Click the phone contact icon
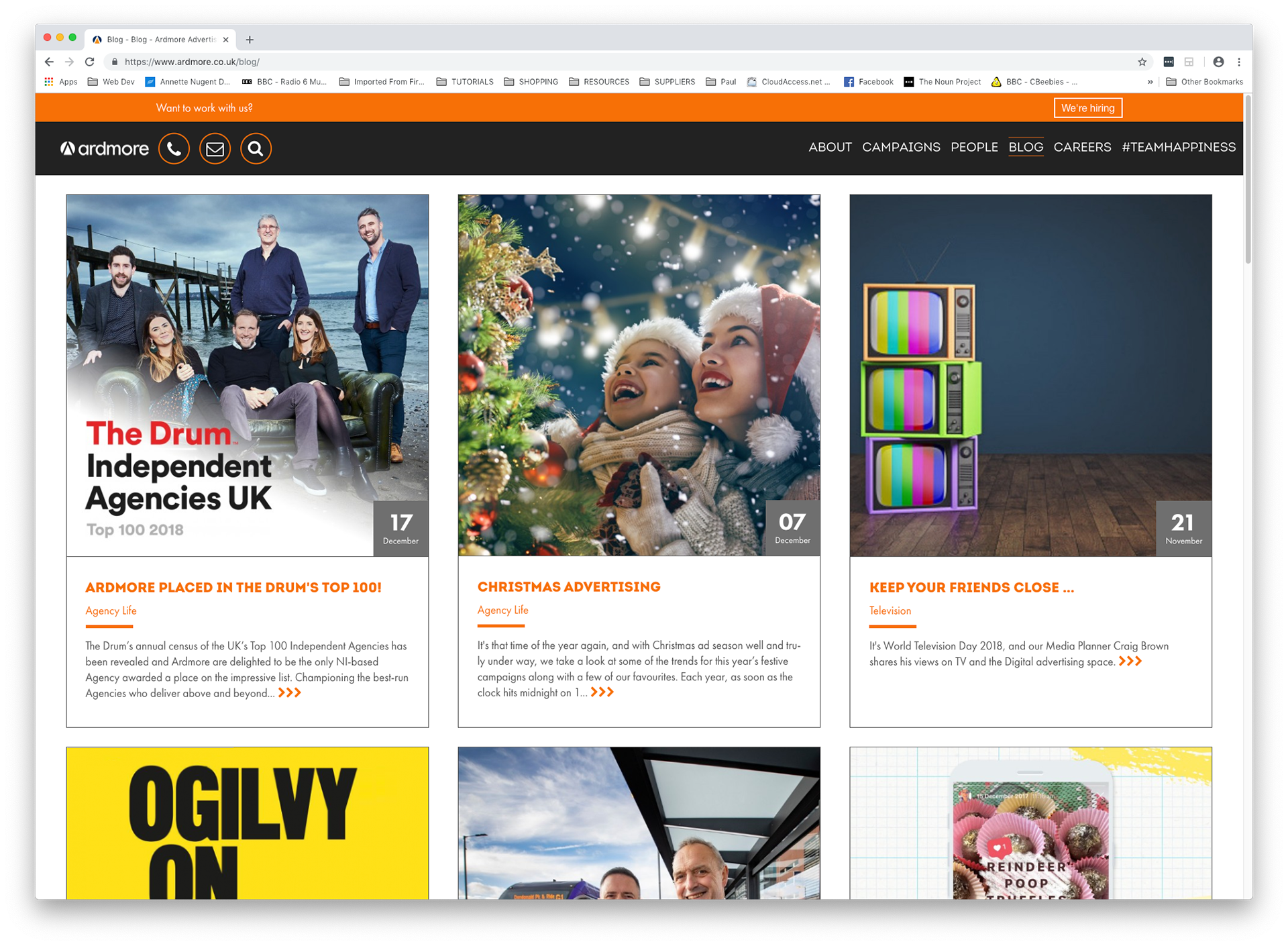Screen dimensions: 1288x946 click(174, 148)
